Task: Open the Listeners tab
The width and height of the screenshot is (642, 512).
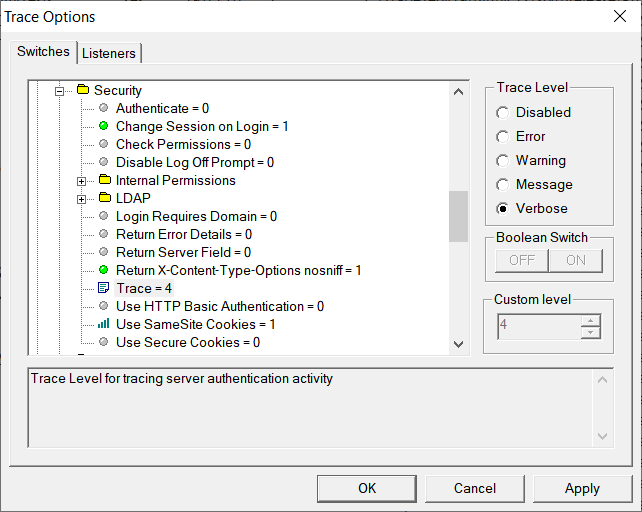Action: [x=109, y=53]
